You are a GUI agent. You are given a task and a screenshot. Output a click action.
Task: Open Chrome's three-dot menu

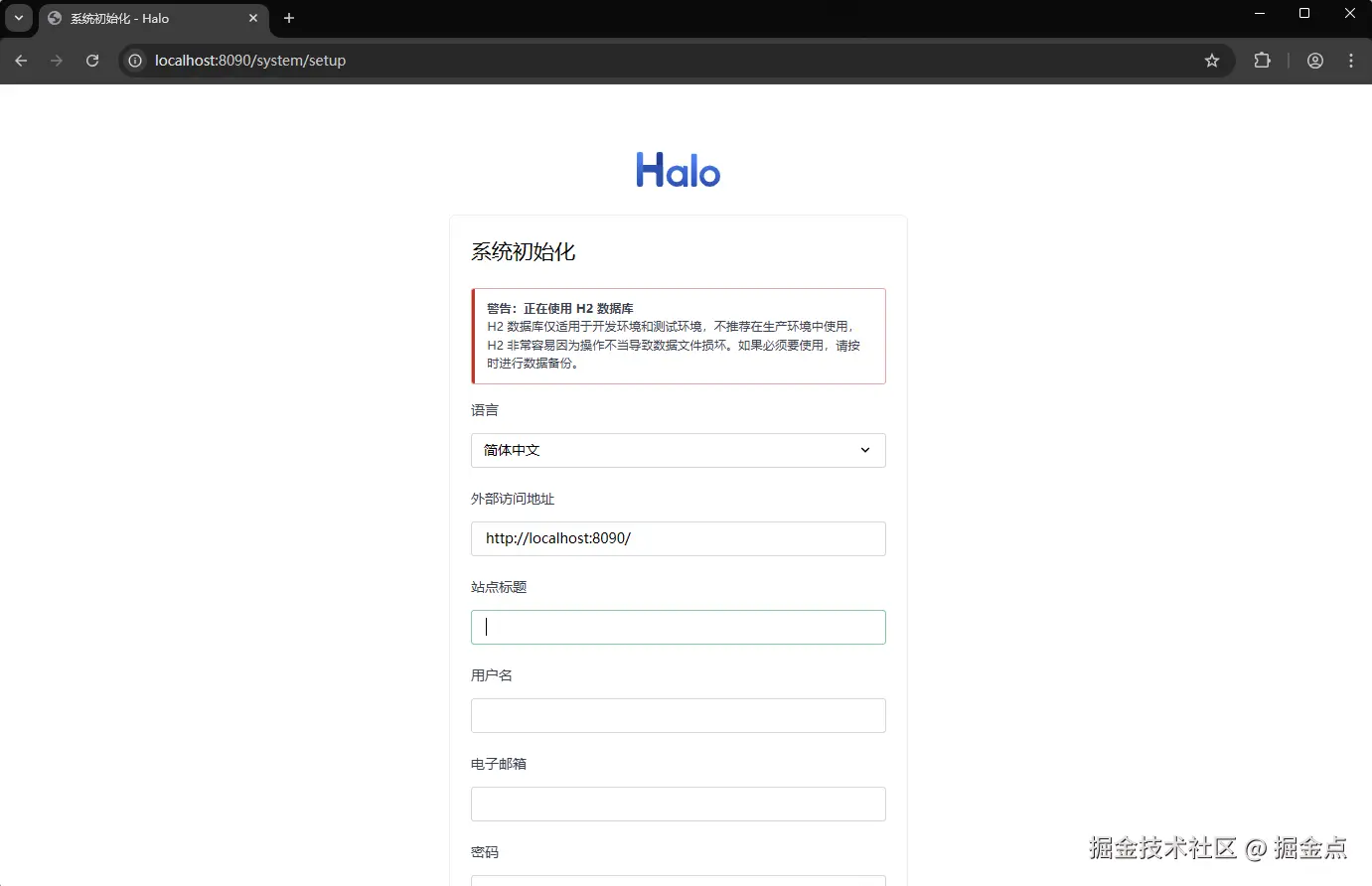click(1351, 61)
